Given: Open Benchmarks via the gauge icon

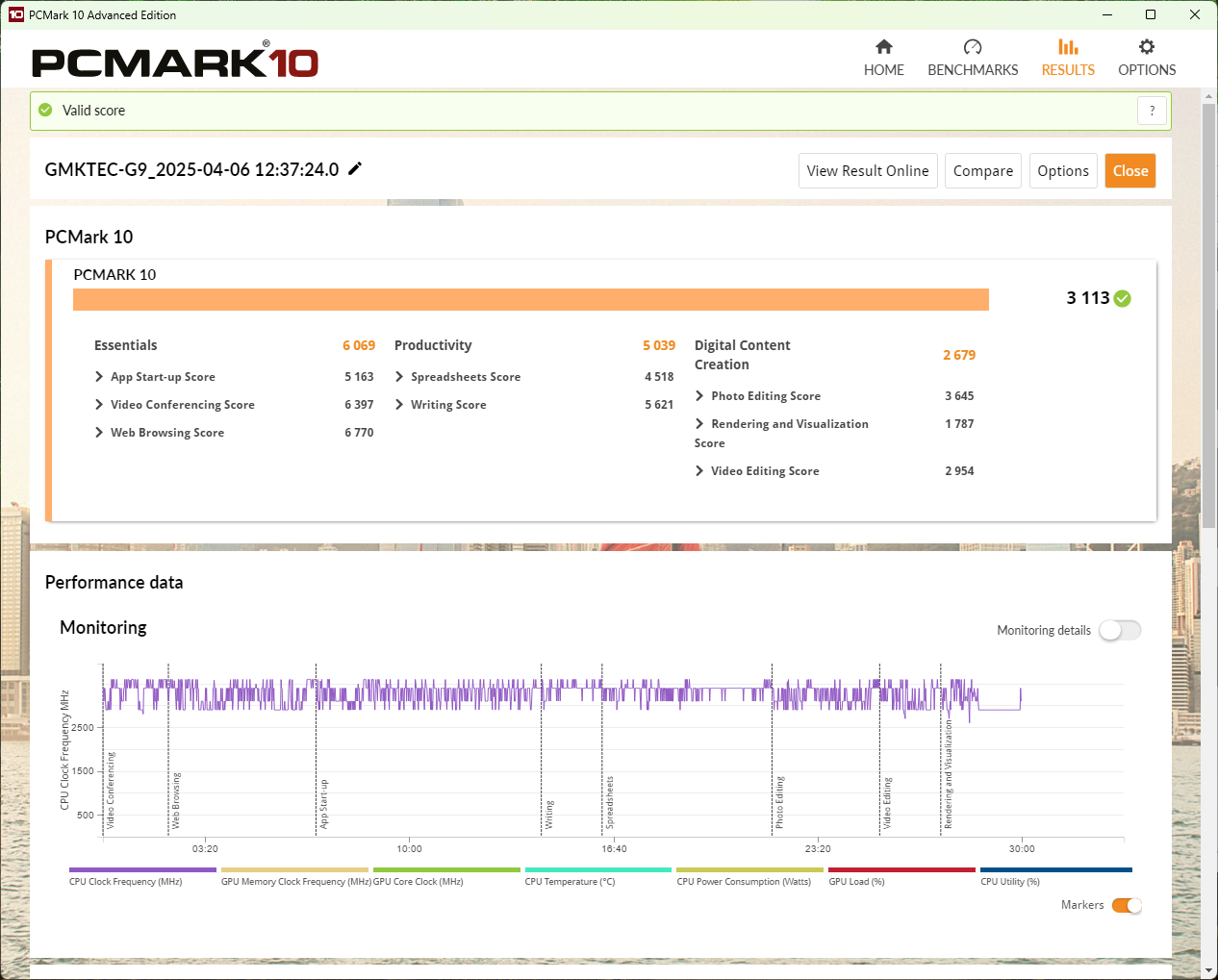Looking at the screenshot, I should pyautogui.click(x=972, y=47).
